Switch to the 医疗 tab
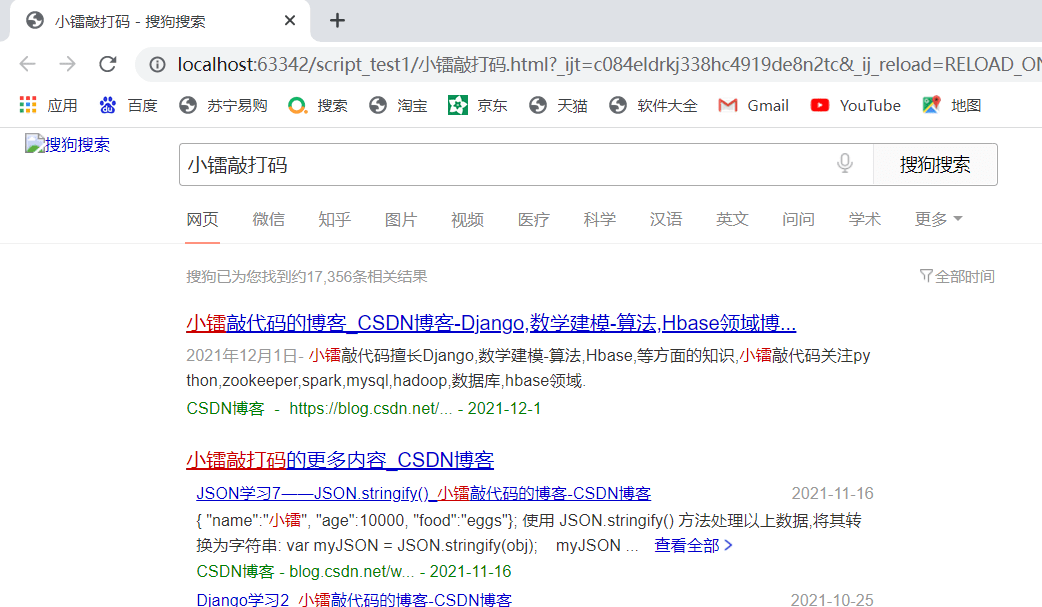 pos(534,219)
